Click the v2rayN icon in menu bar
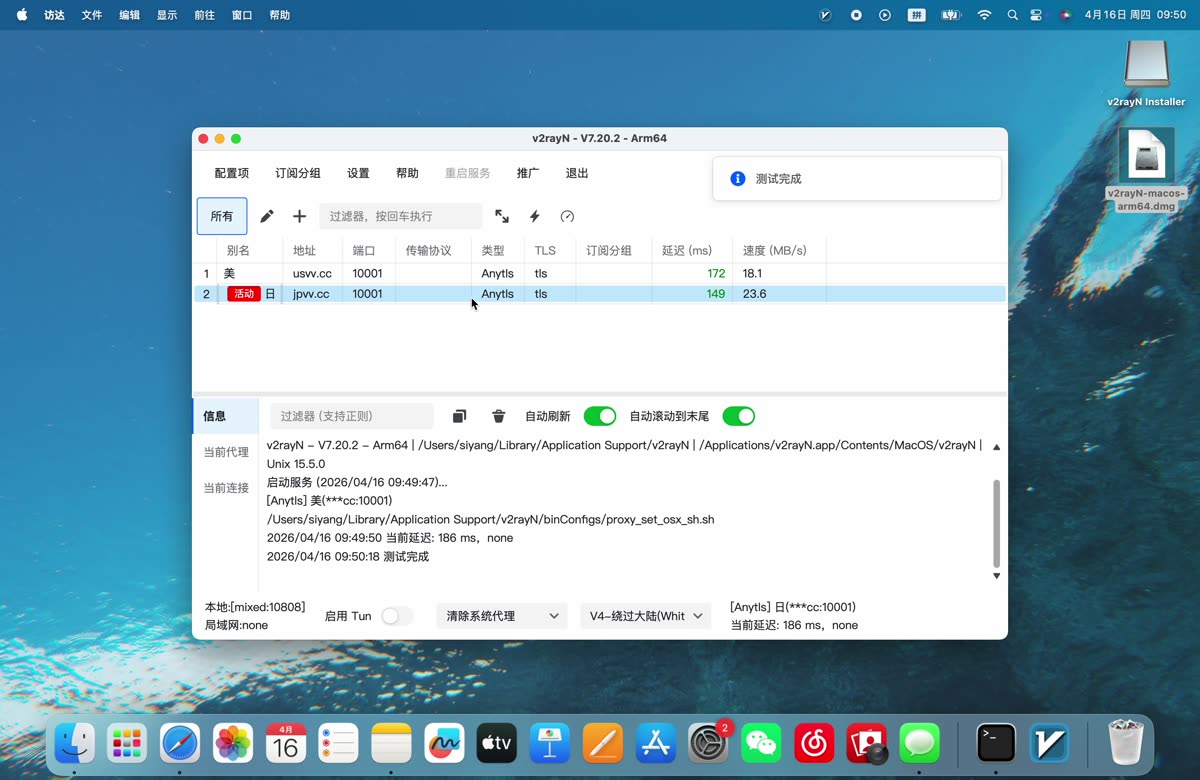The height and width of the screenshot is (780, 1200). tap(825, 15)
